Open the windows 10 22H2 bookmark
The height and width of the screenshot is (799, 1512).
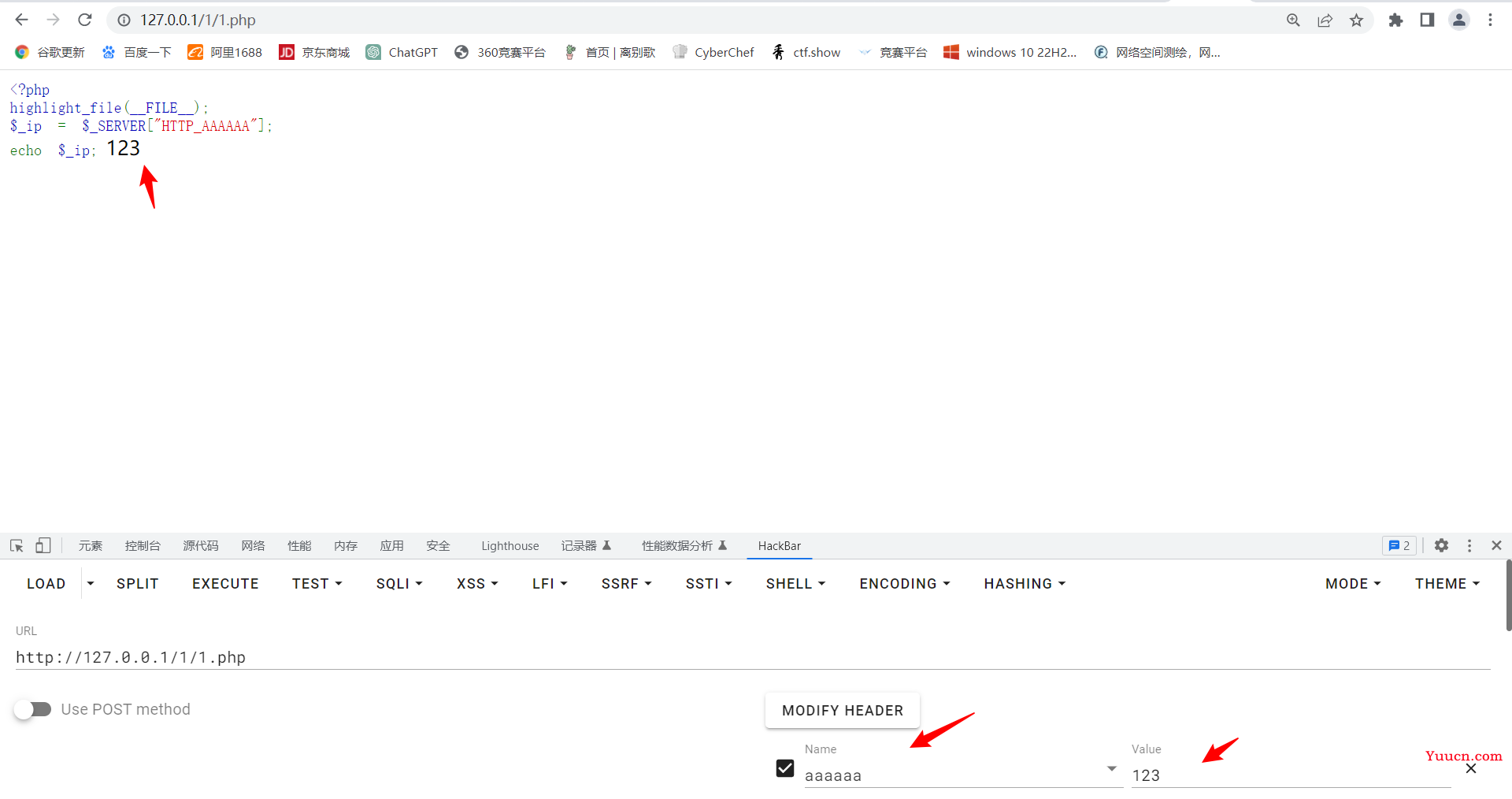(1010, 52)
